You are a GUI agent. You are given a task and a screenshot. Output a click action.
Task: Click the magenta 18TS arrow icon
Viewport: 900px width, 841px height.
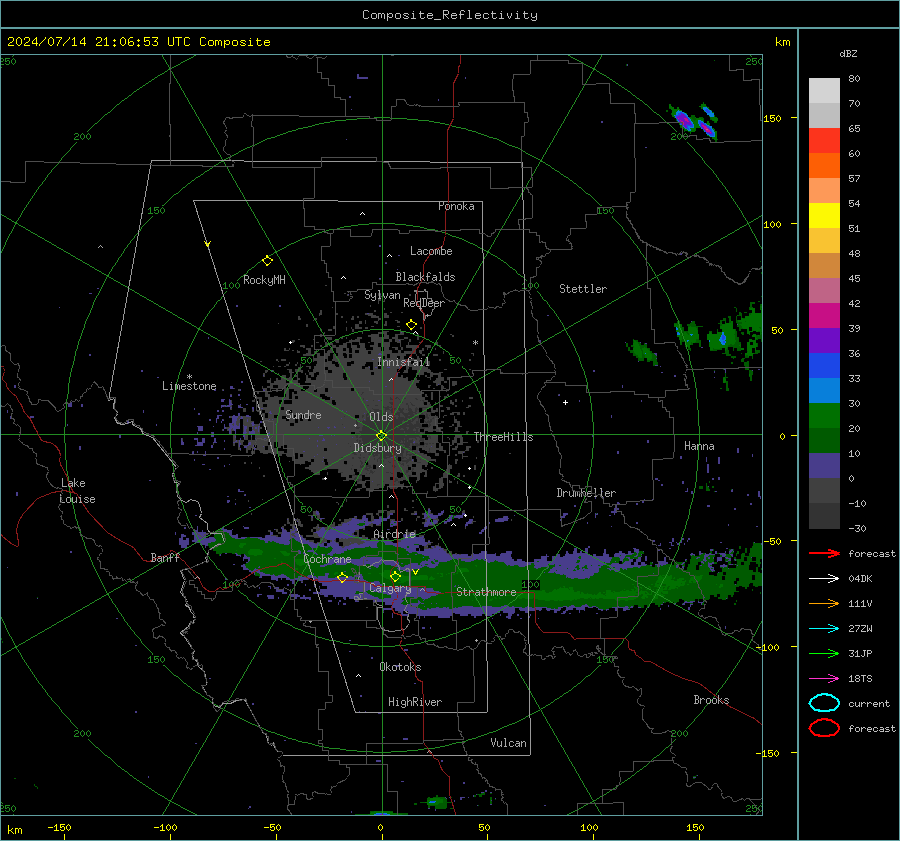pyautogui.click(x=824, y=679)
